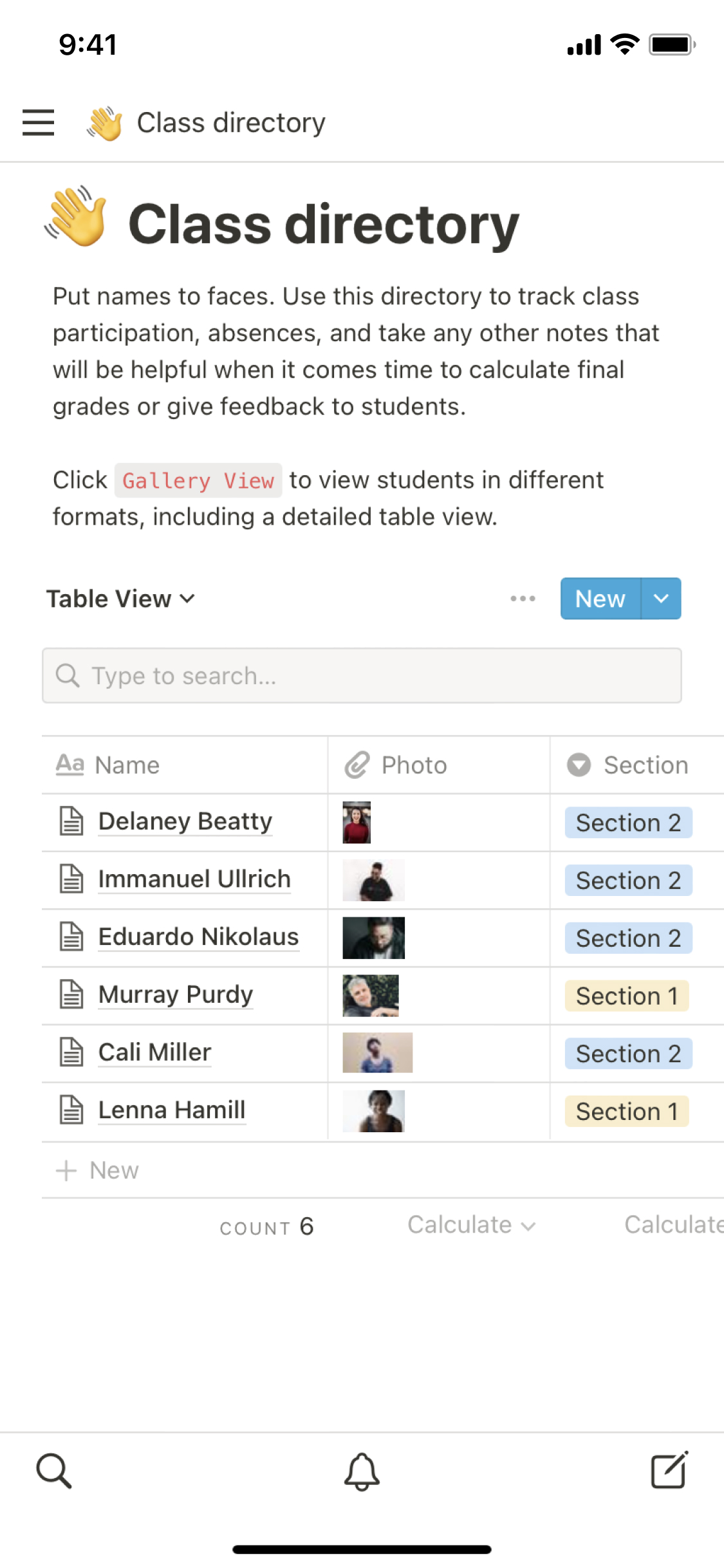Add a row with plus New
Image resolution: width=724 pixels, height=1568 pixels.
pos(98,1170)
